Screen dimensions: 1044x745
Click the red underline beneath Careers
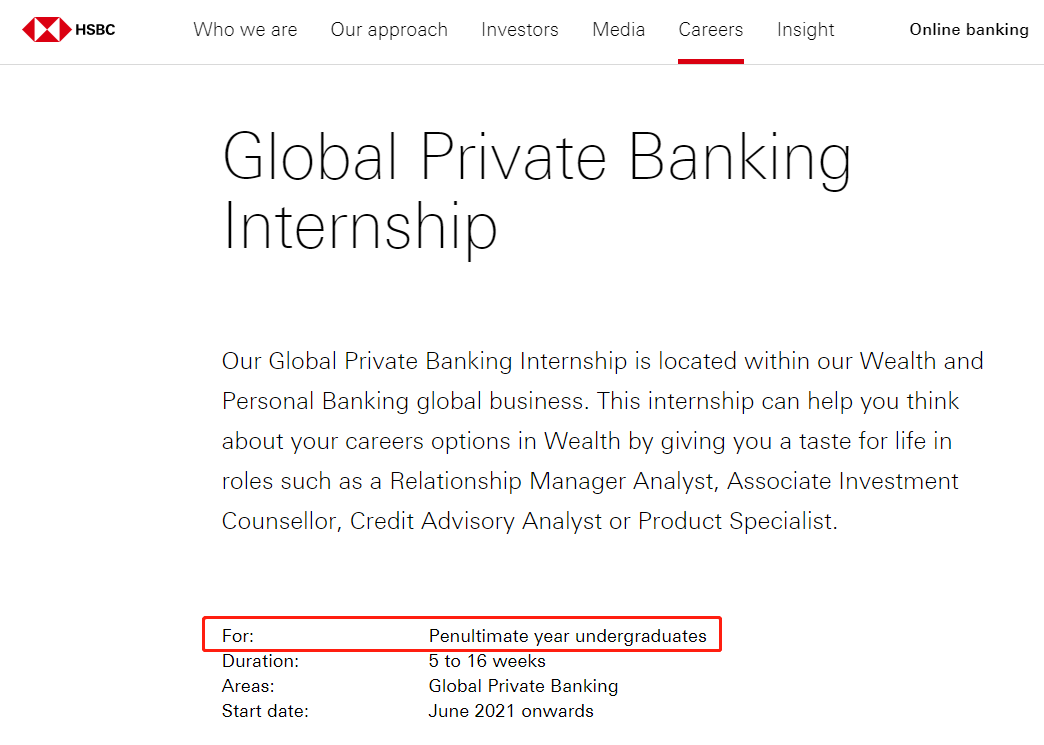[x=710, y=61]
